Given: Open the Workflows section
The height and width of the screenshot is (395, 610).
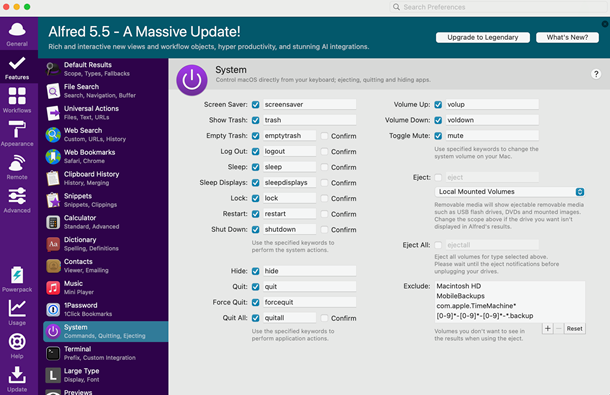Looking at the screenshot, I should point(17,100).
